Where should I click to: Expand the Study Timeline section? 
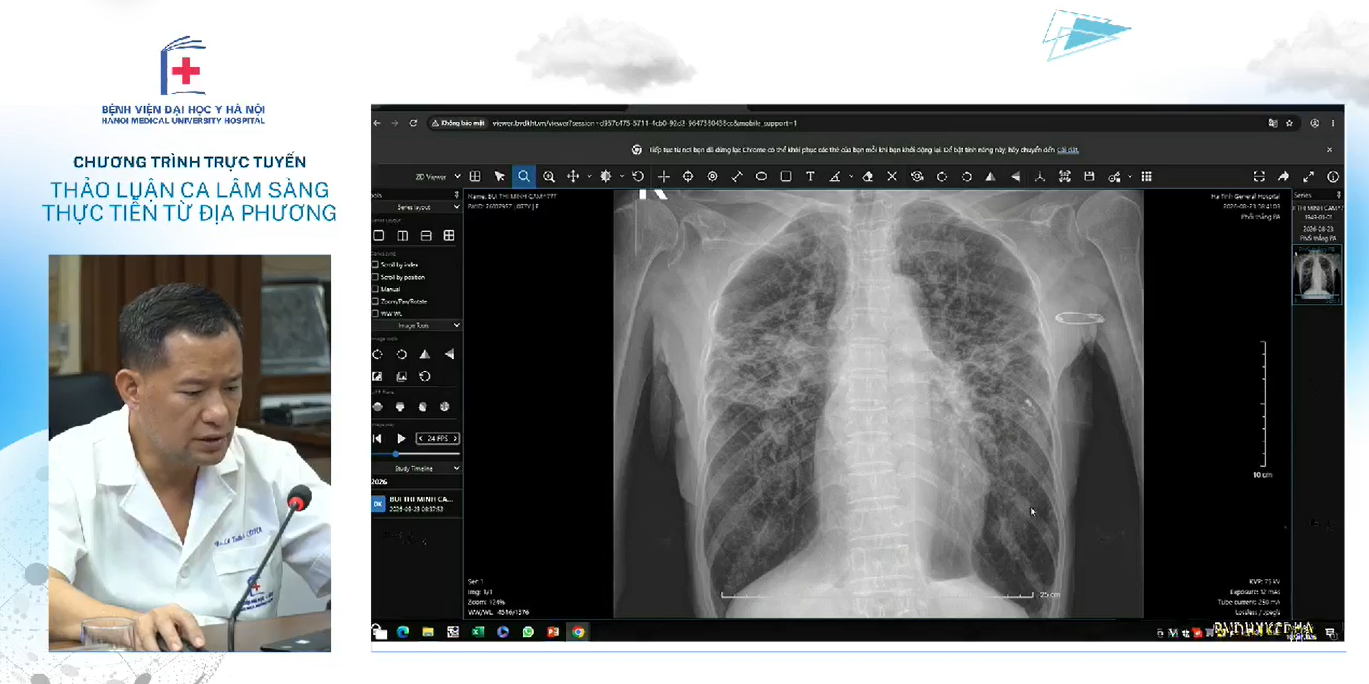pos(417,468)
